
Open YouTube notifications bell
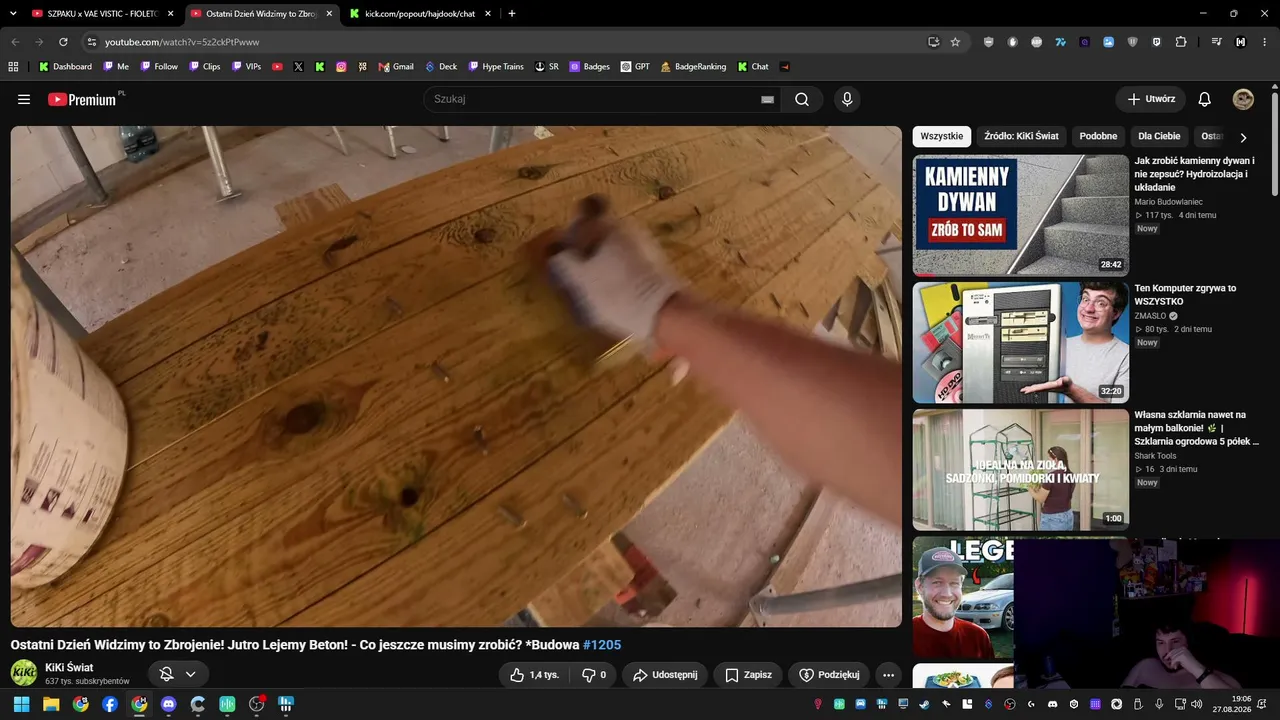click(1205, 99)
